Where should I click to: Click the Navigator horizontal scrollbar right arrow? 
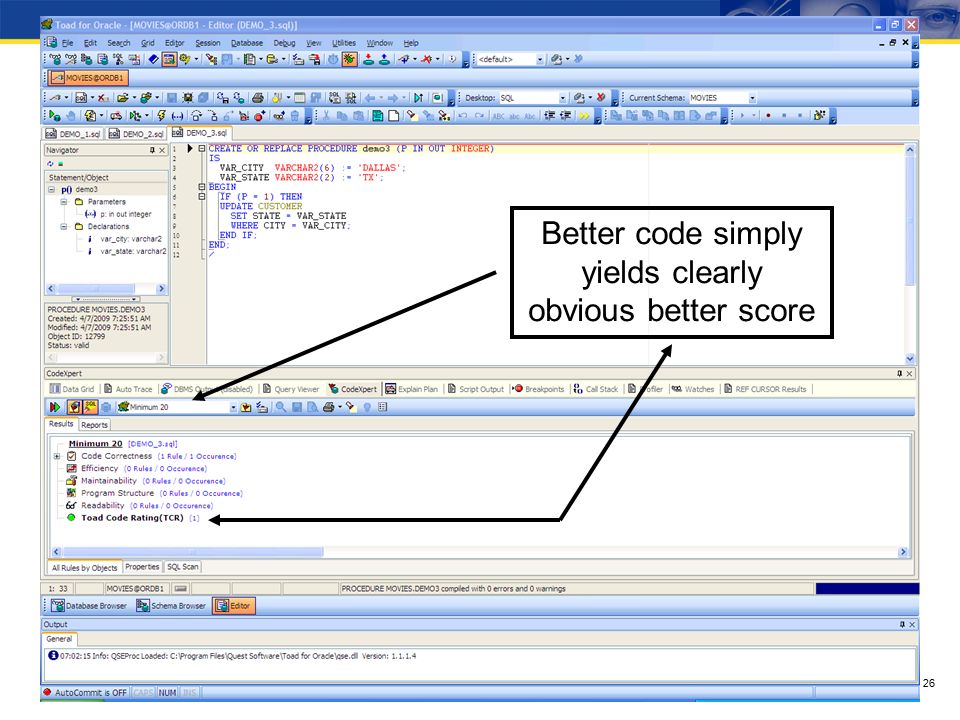pyautogui.click(x=161, y=288)
